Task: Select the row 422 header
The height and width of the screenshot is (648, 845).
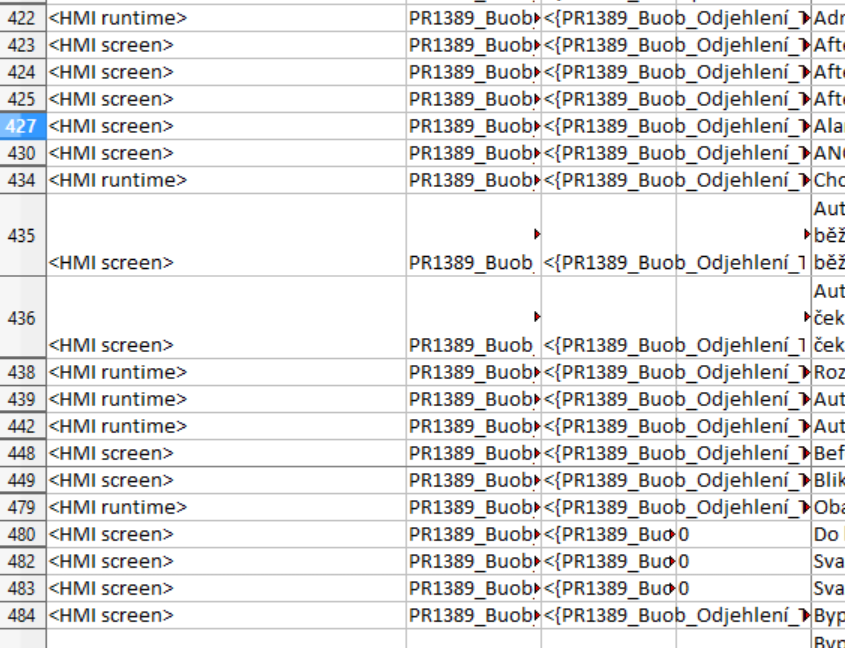Action: [x=21, y=18]
